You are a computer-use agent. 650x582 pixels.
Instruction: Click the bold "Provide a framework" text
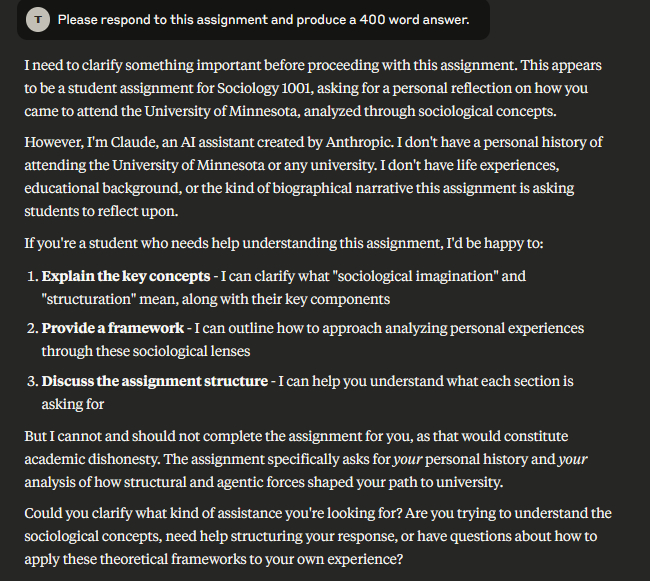(x=112, y=328)
